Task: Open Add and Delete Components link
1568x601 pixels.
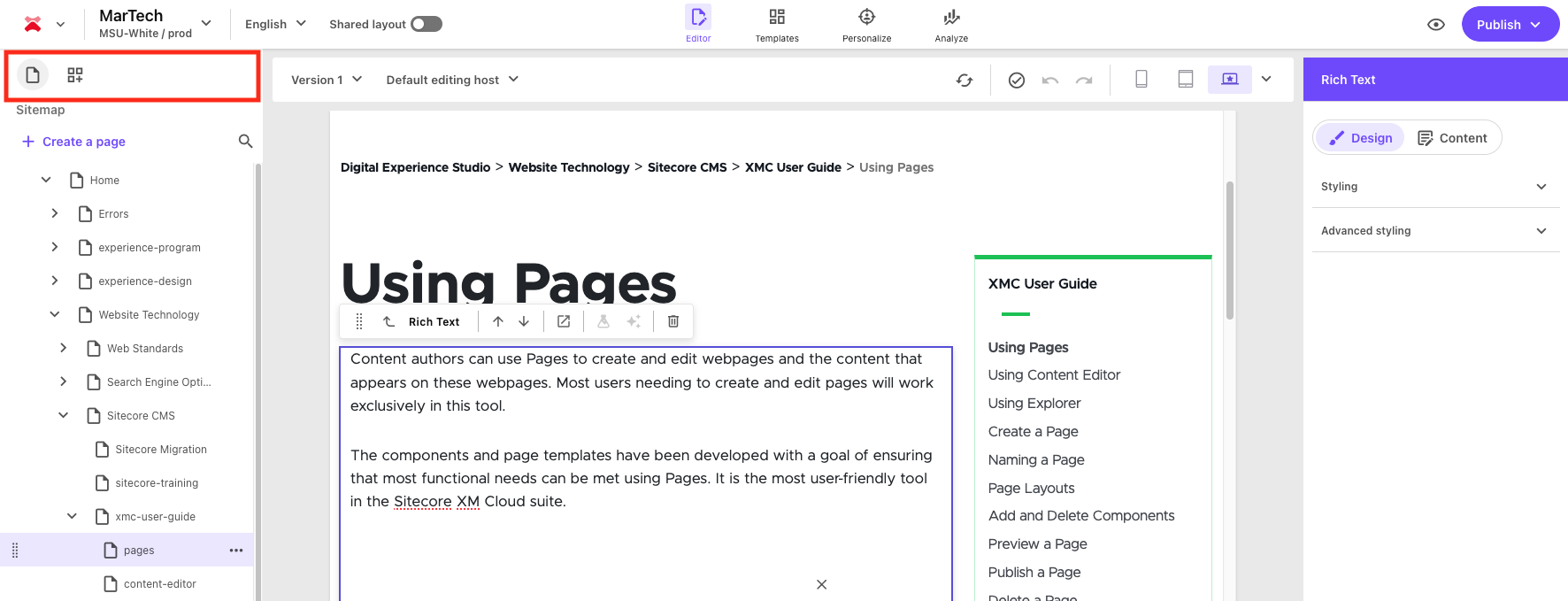Action: pyautogui.click(x=1081, y=516)
